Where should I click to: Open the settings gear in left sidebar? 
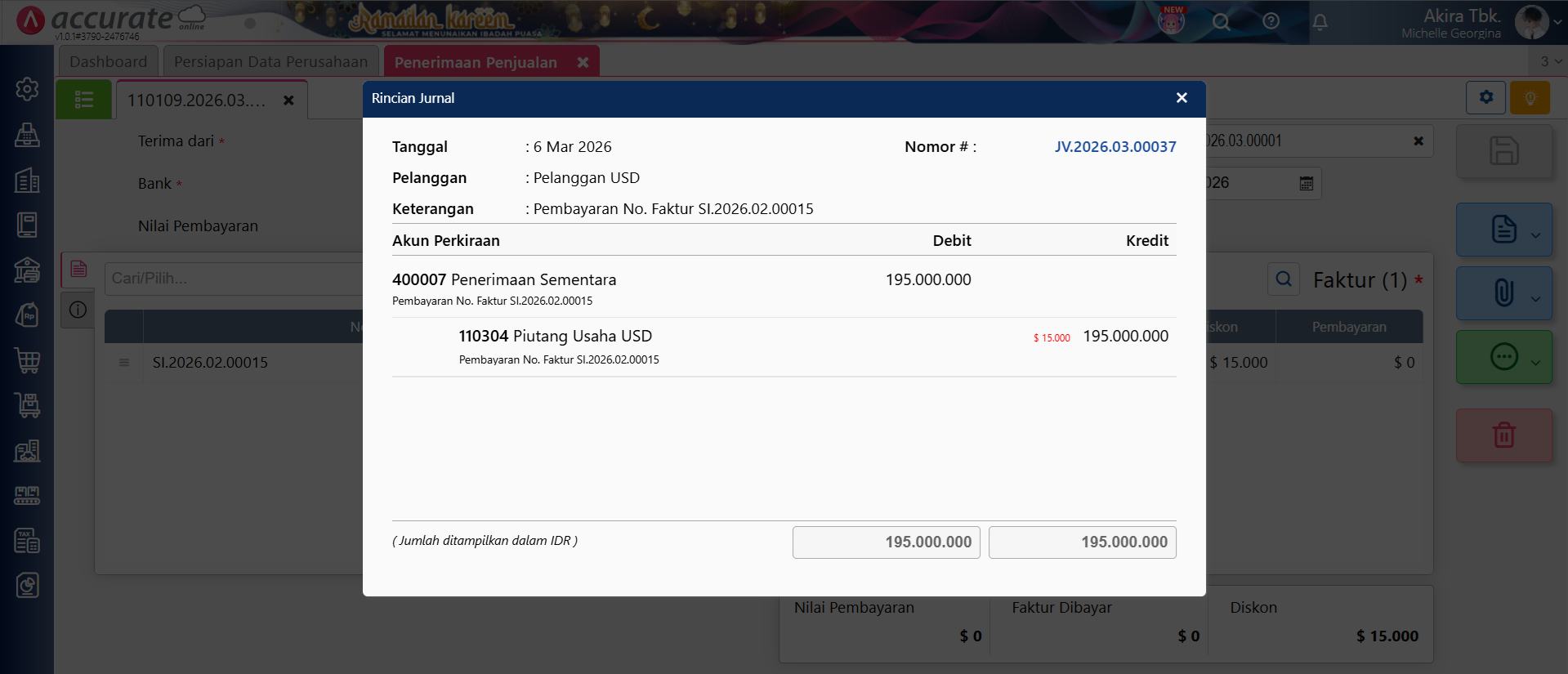pyautogui.click(x=27, y=89)
